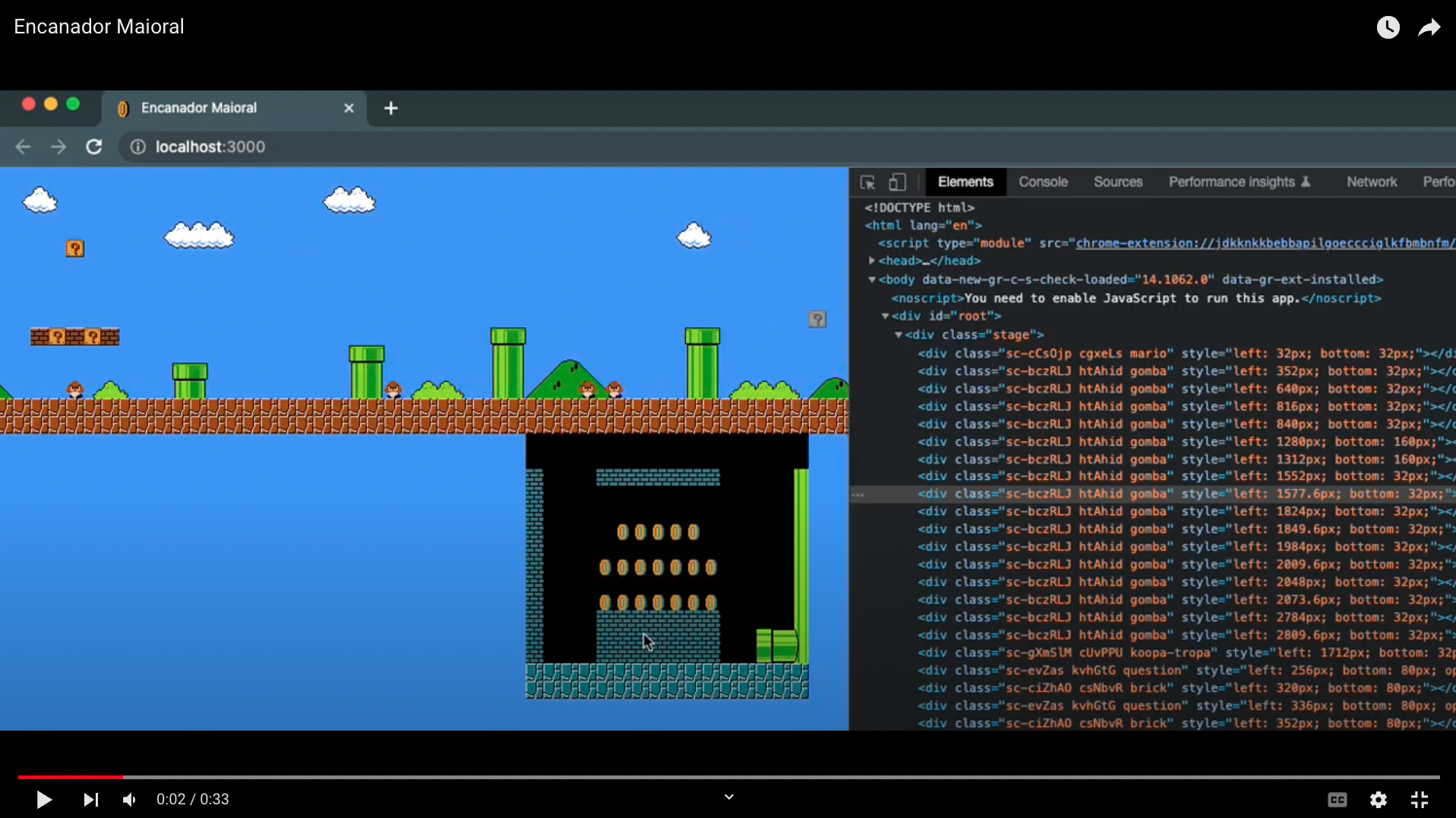
Task: Open actions ellipsis beside highlighted row
Action: coord(858,494)
